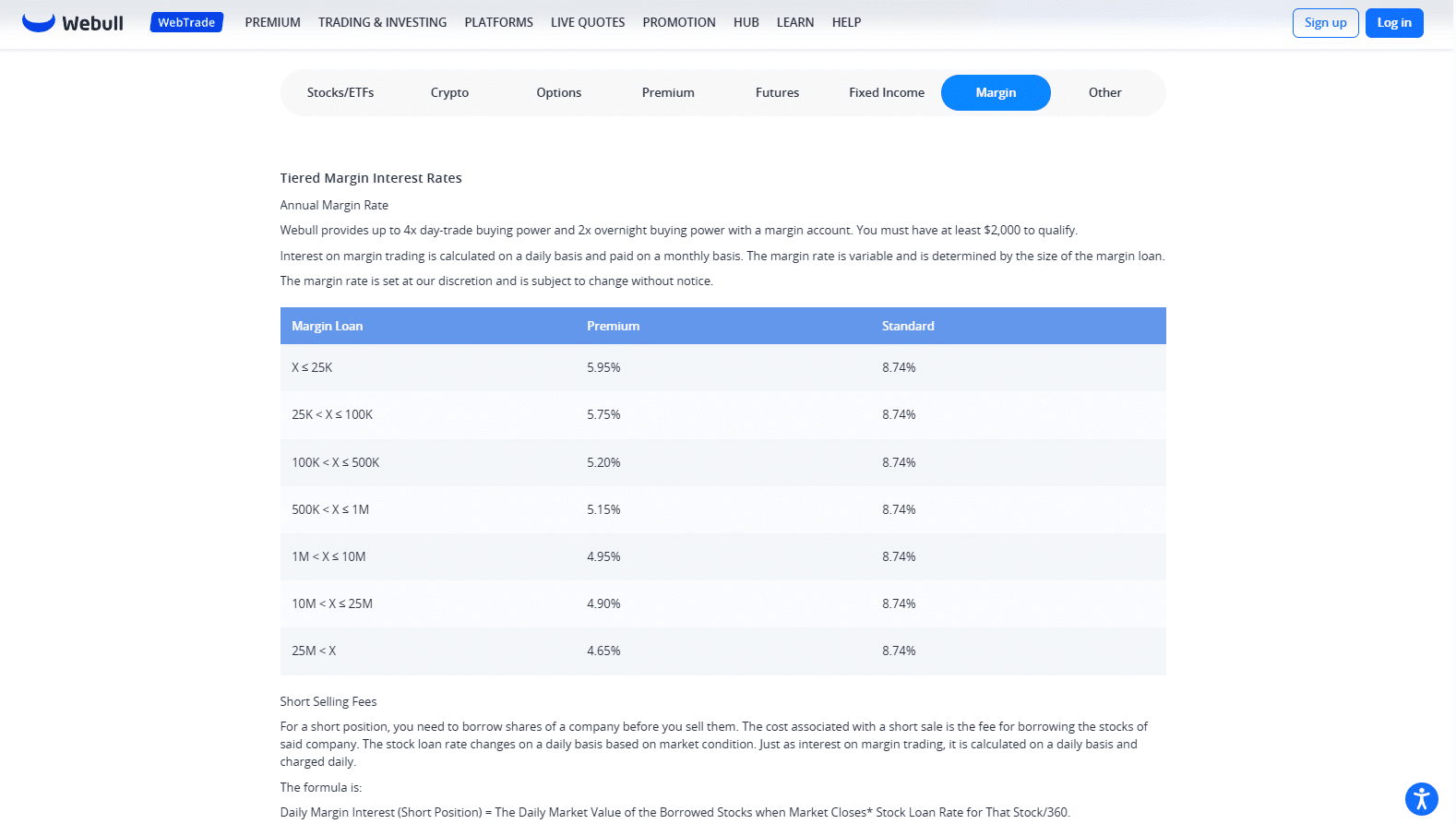Select the Premium pricing tab
The width and height of the screenshot is (1456, 824).
(x=668, y=92)
